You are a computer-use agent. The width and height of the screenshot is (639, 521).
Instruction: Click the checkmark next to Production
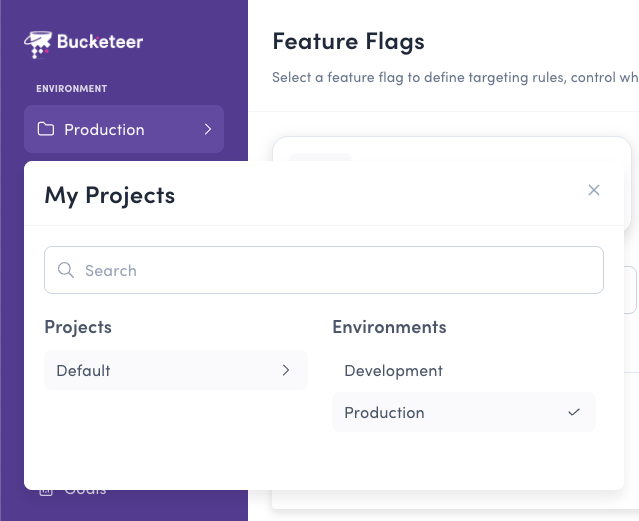(x=574, y=412)
